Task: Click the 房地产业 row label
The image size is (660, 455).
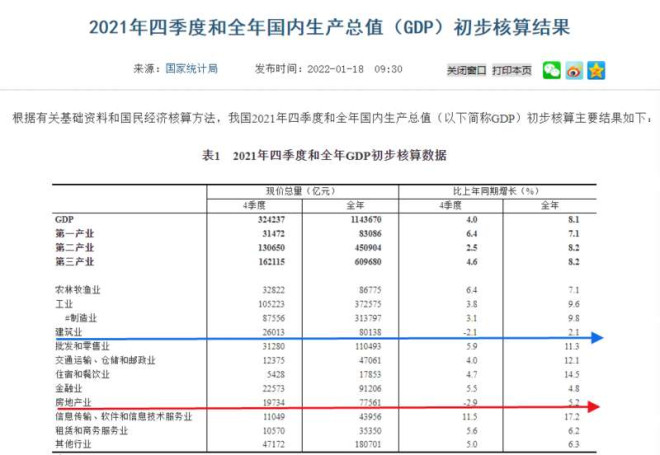Action: (x=73, y=402)
